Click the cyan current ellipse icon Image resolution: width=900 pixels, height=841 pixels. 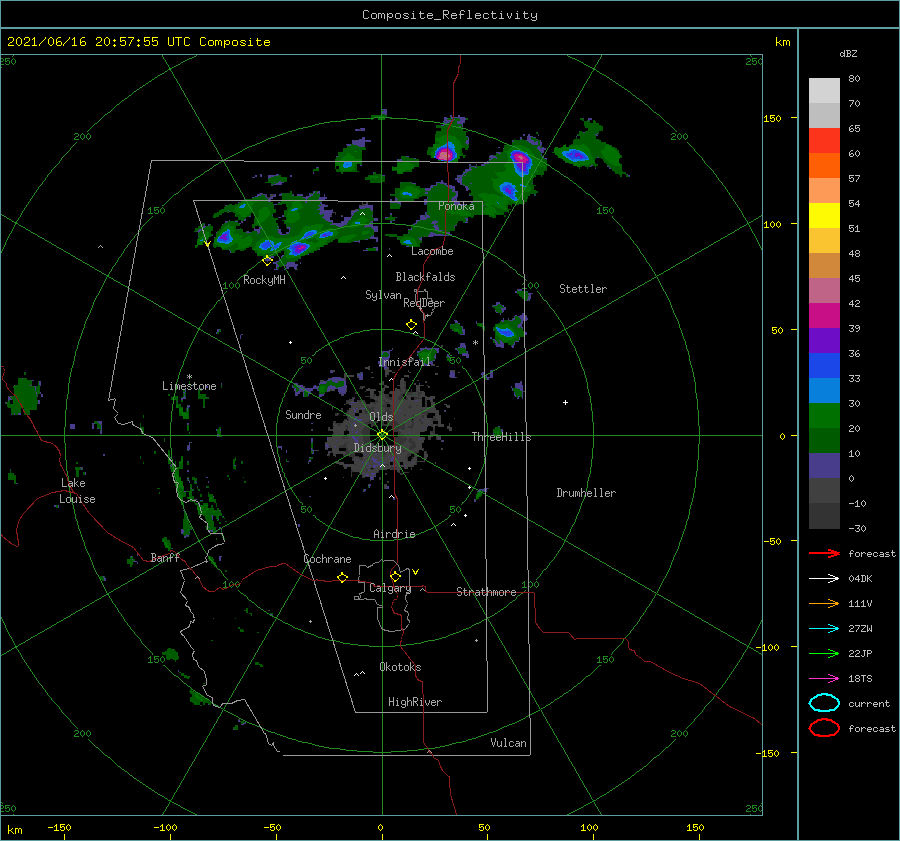point(824,703)
